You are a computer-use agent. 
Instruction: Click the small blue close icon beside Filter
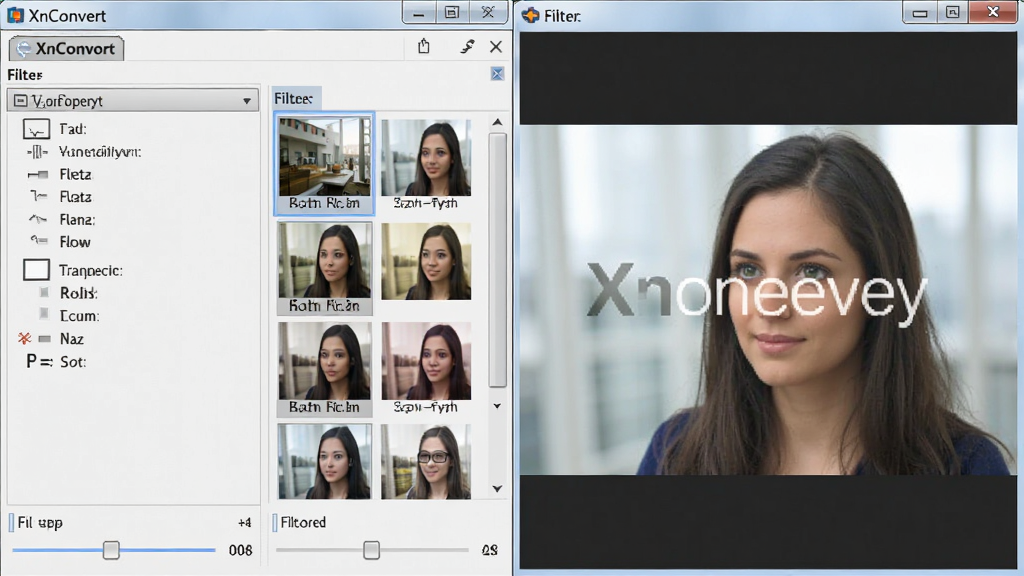click(x=497, y=74)
